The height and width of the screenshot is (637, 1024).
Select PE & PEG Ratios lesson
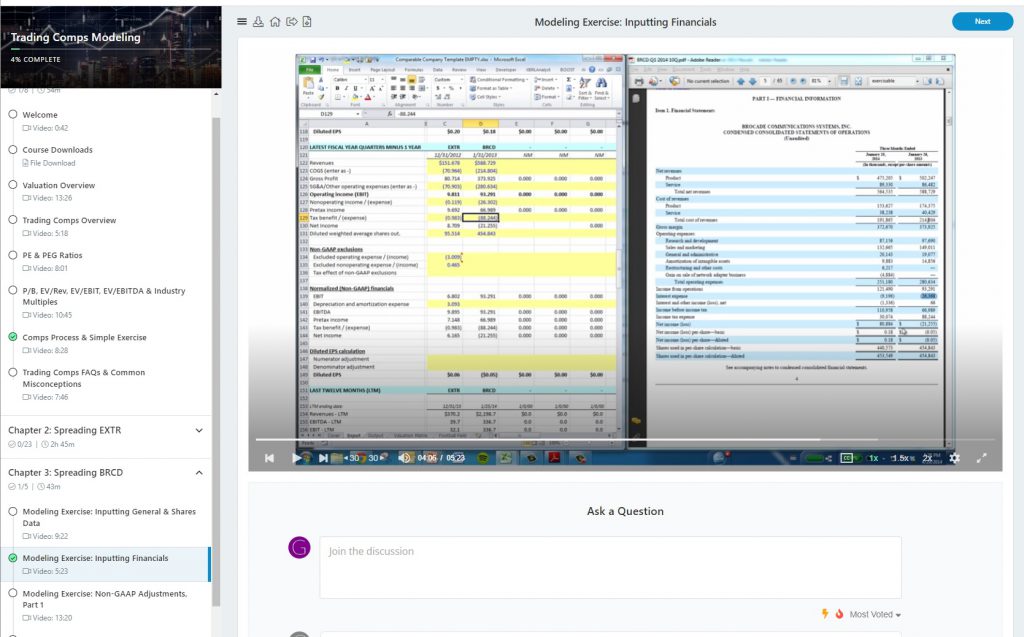(x=52, y=255)
